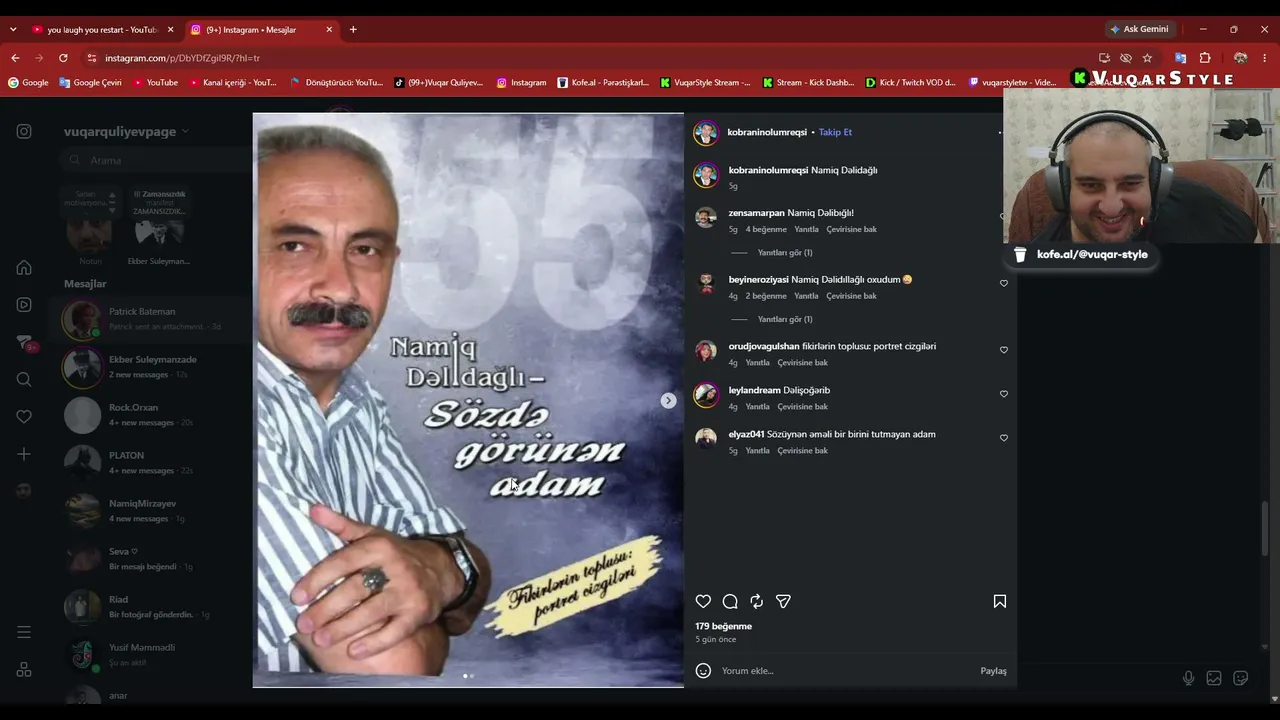Save the post with the bookmark icon
This screenshot has height=720, width=1280.
[x=999, y=601]
